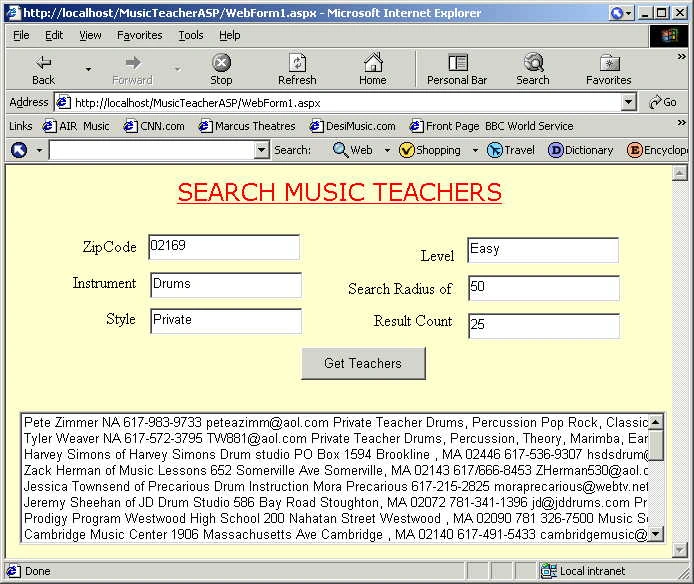The image size is (694, 584).
Task: Click the Travel search icon
Action: click(494, 150)
